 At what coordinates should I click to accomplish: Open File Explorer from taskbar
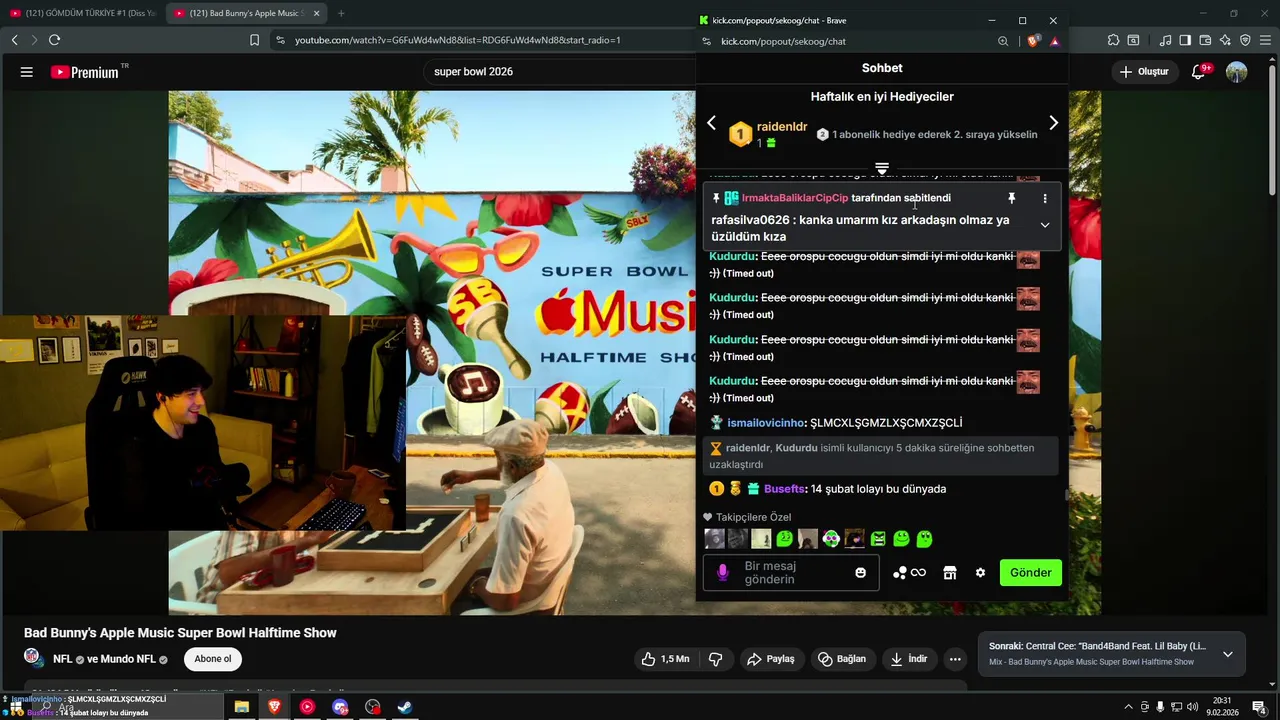coord(242,707)
